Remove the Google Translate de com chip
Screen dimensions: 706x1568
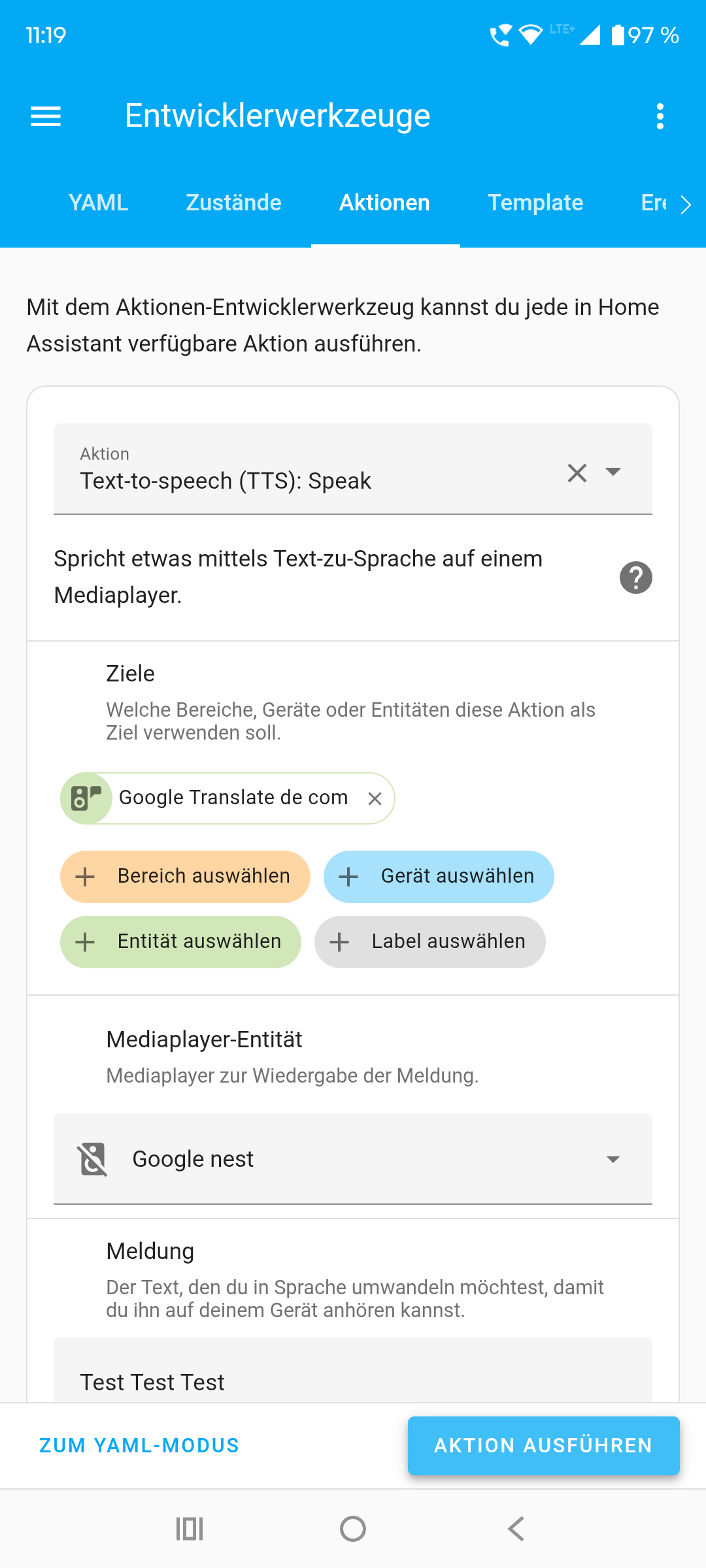375,798
